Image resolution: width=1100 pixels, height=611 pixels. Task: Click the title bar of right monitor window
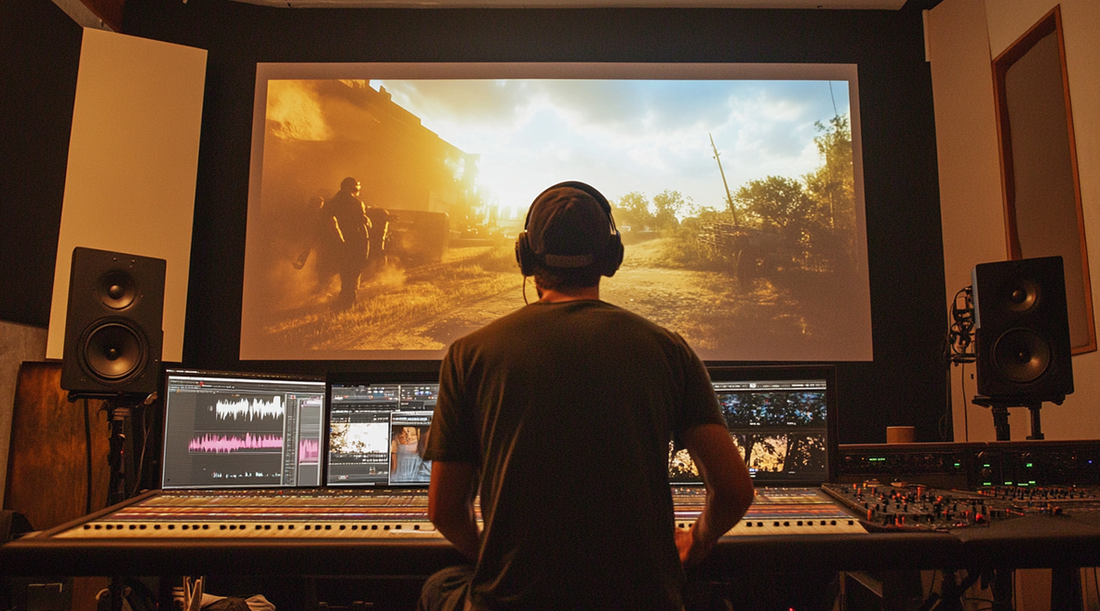[772, 385]
